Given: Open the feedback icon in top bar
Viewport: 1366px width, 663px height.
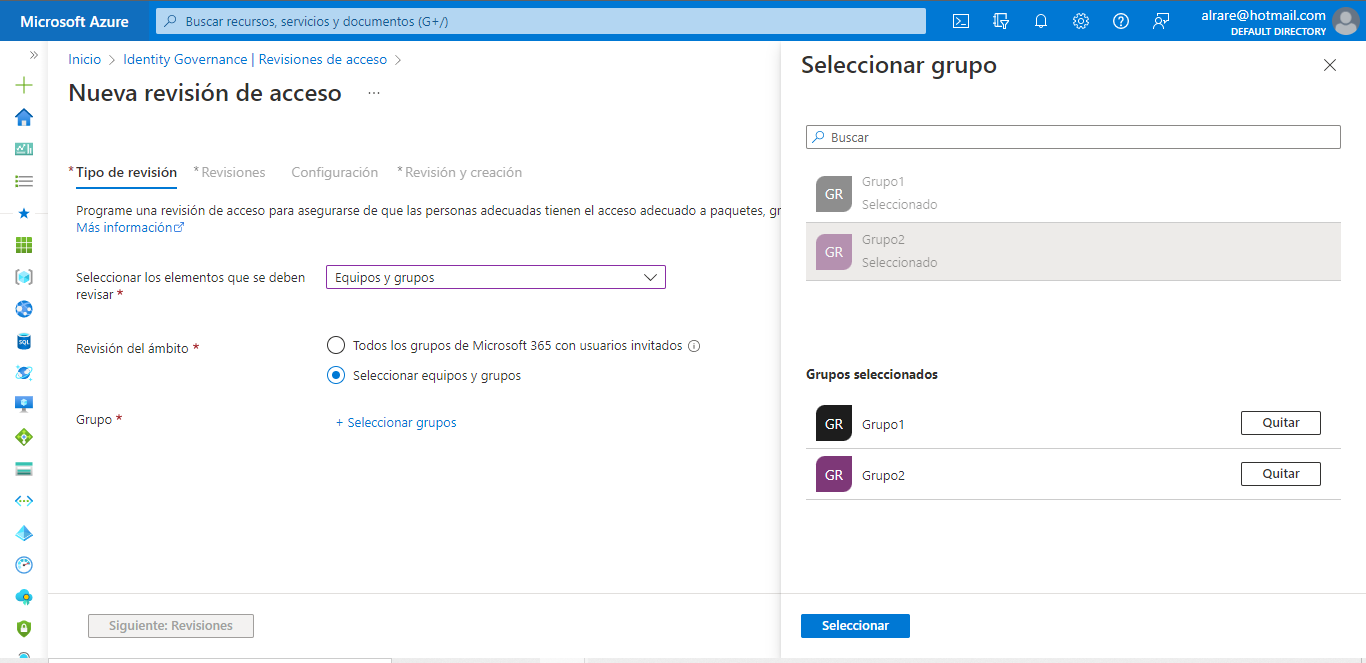Looking at the screenshot, I should click(x=1160, y=20).
